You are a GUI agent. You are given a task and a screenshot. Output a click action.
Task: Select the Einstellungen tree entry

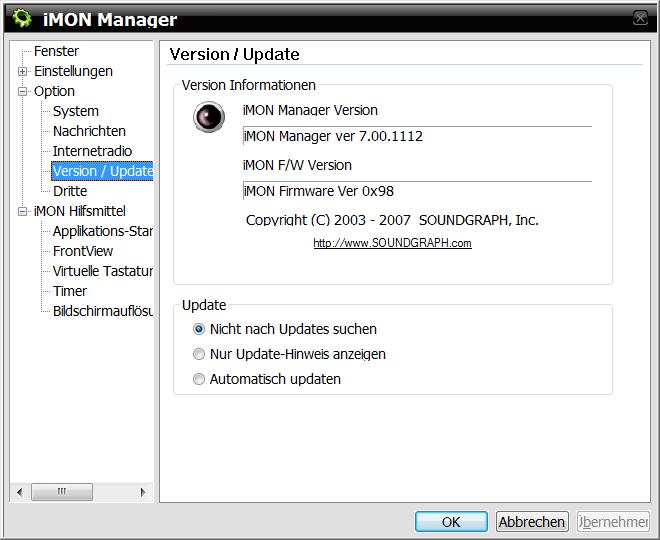click(73, 71)
